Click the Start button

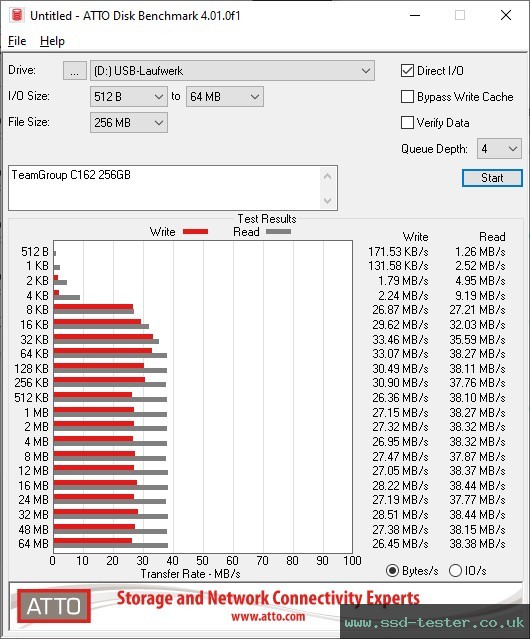tap(492, 178)
